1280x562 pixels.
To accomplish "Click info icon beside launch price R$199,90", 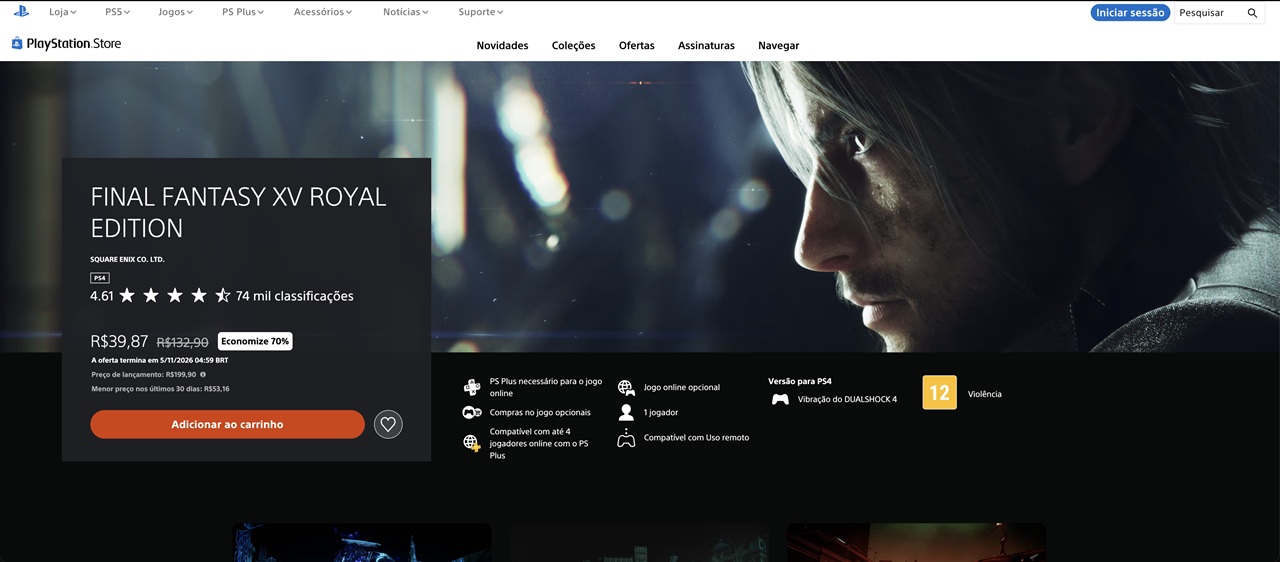I will point(203,374).
